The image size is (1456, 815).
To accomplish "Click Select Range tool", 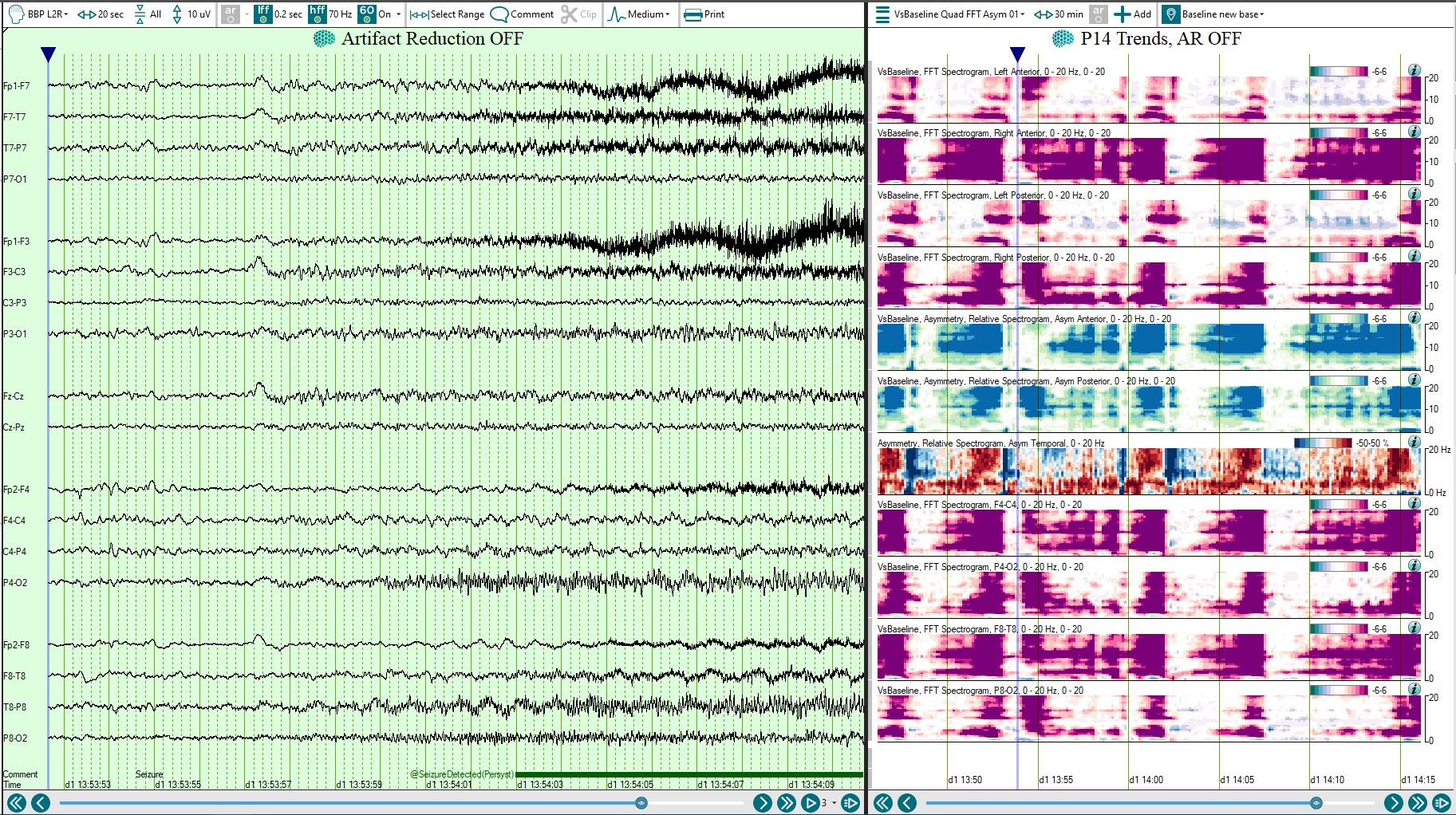I will click(447, 14).
